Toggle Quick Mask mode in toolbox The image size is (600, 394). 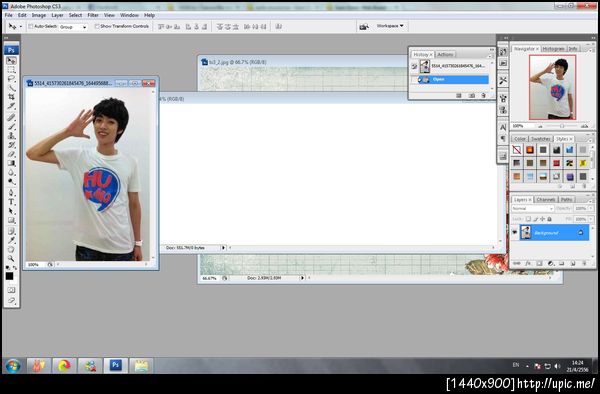click(x=11, y=290)
